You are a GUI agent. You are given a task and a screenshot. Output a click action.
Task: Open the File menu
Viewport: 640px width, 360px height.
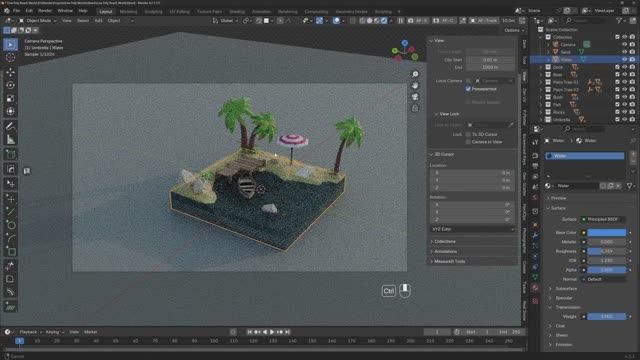coord(17,11)
